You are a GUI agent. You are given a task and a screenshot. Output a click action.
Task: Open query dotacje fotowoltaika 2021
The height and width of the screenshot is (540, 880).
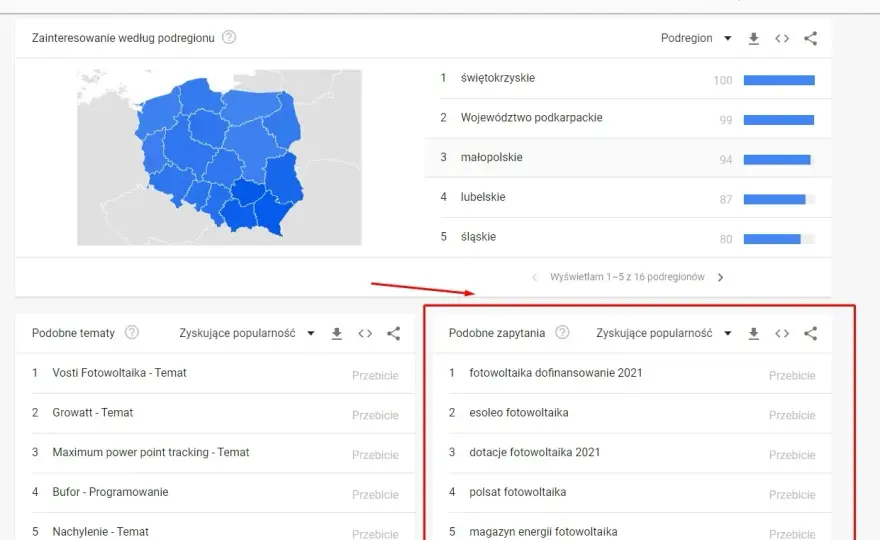tap(534, 452)
